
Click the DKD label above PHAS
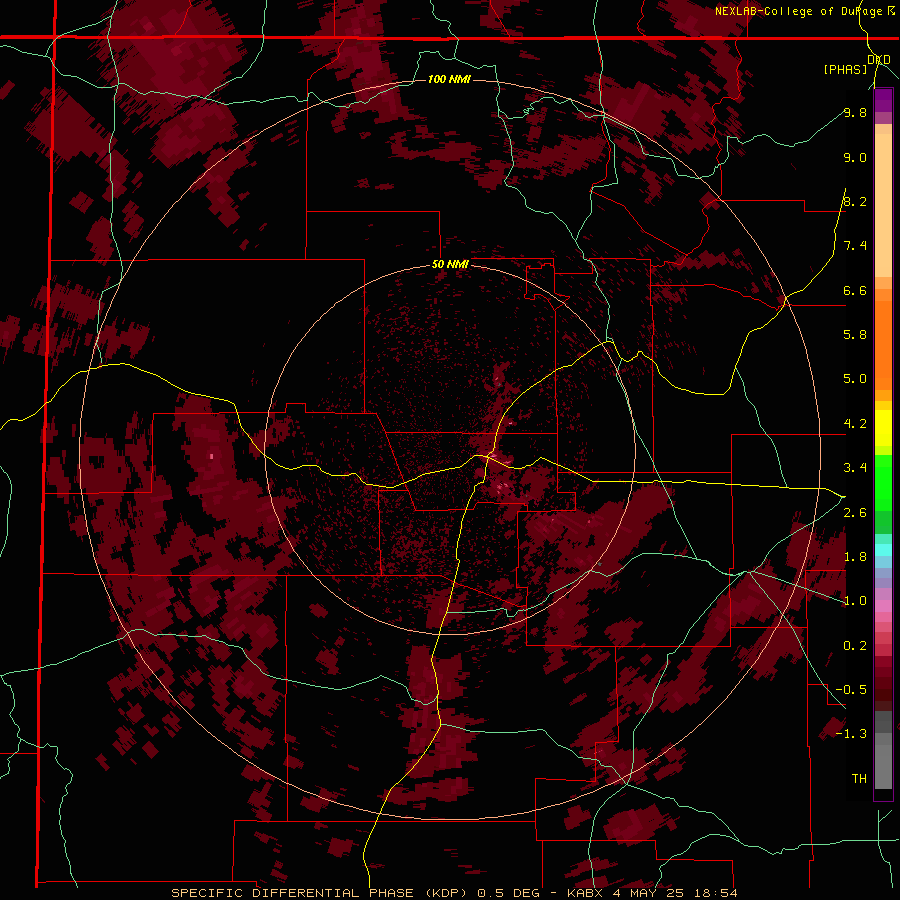878,60
